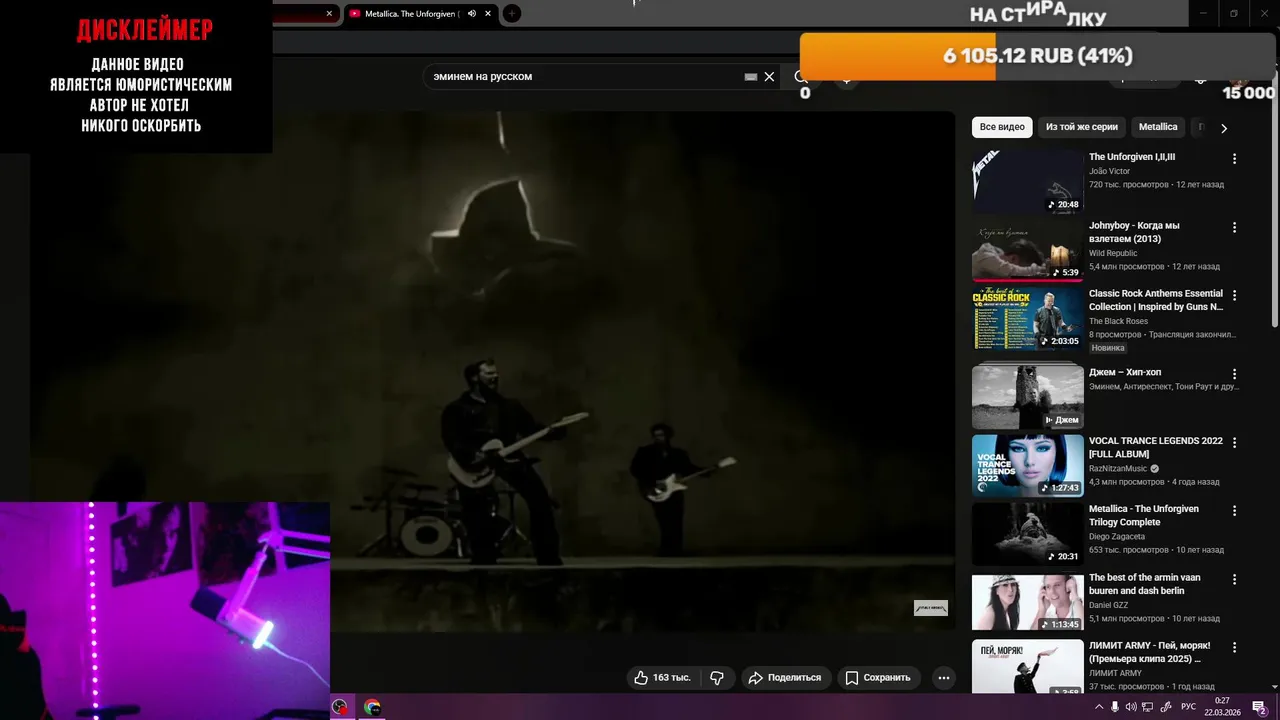This screenshot has width=1280, height=720.
Task: Open the armin vaan buuren and dash berlin thumbnail
Action: (x=1028, y=602)
